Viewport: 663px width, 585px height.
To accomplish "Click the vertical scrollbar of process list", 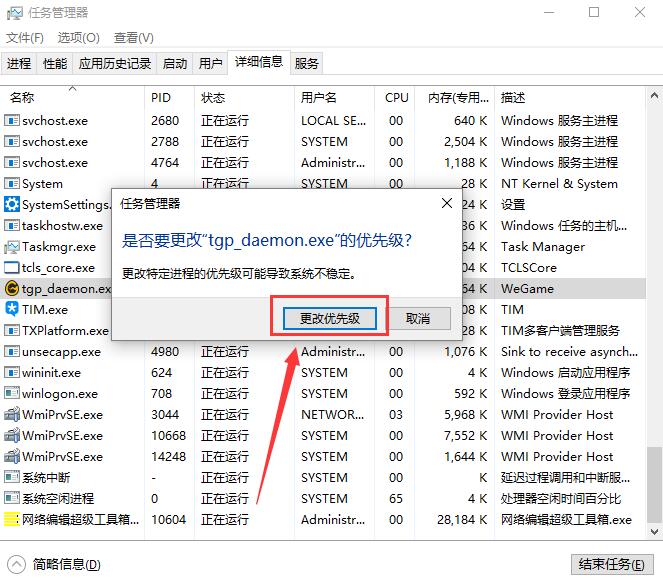I will pyautogui.click(x=653, y=300).
